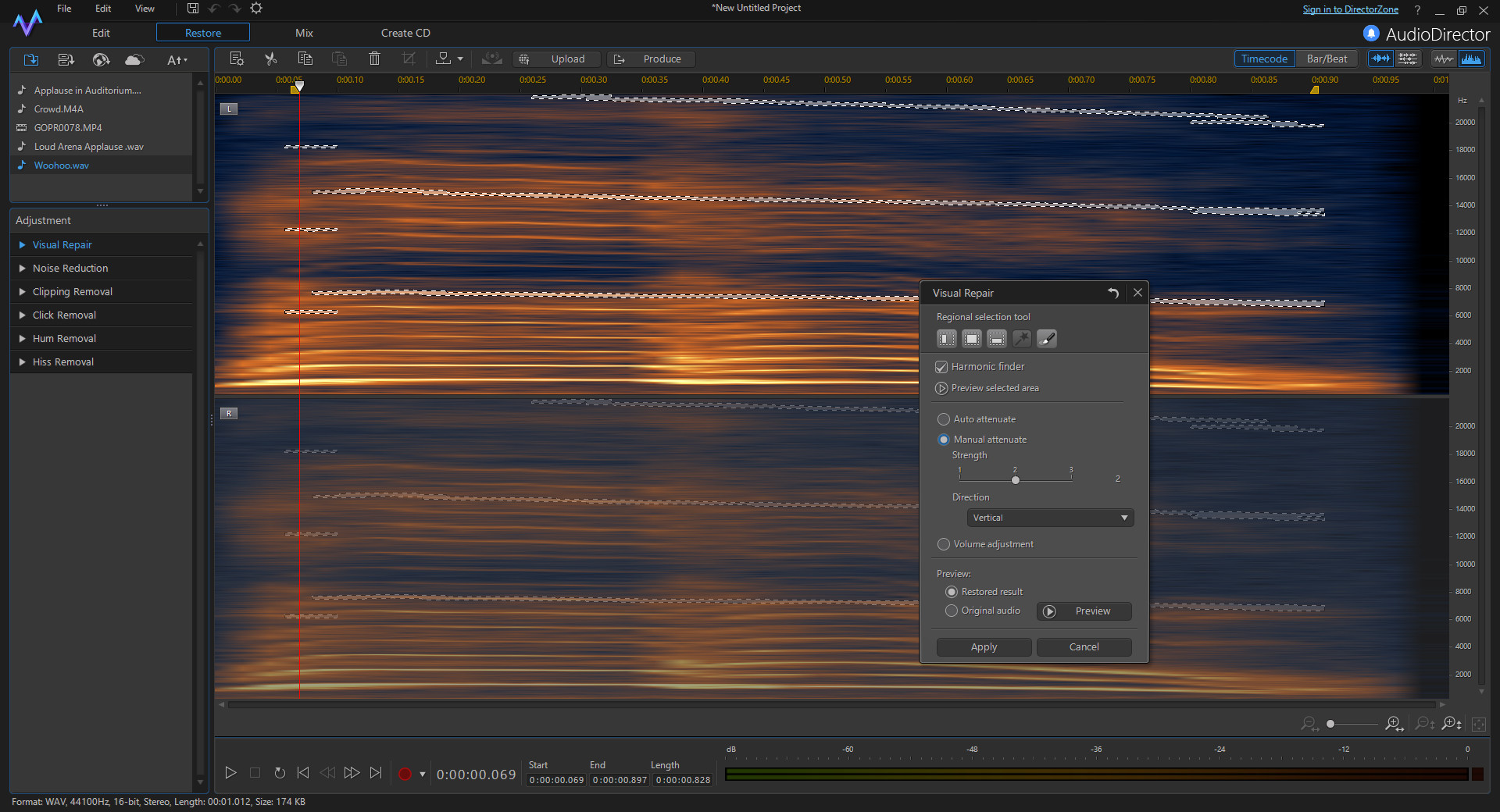Screen dimensions: 1500x812
Task: Click the Copy icon in the toolbar
Action: tap(305, 59)
